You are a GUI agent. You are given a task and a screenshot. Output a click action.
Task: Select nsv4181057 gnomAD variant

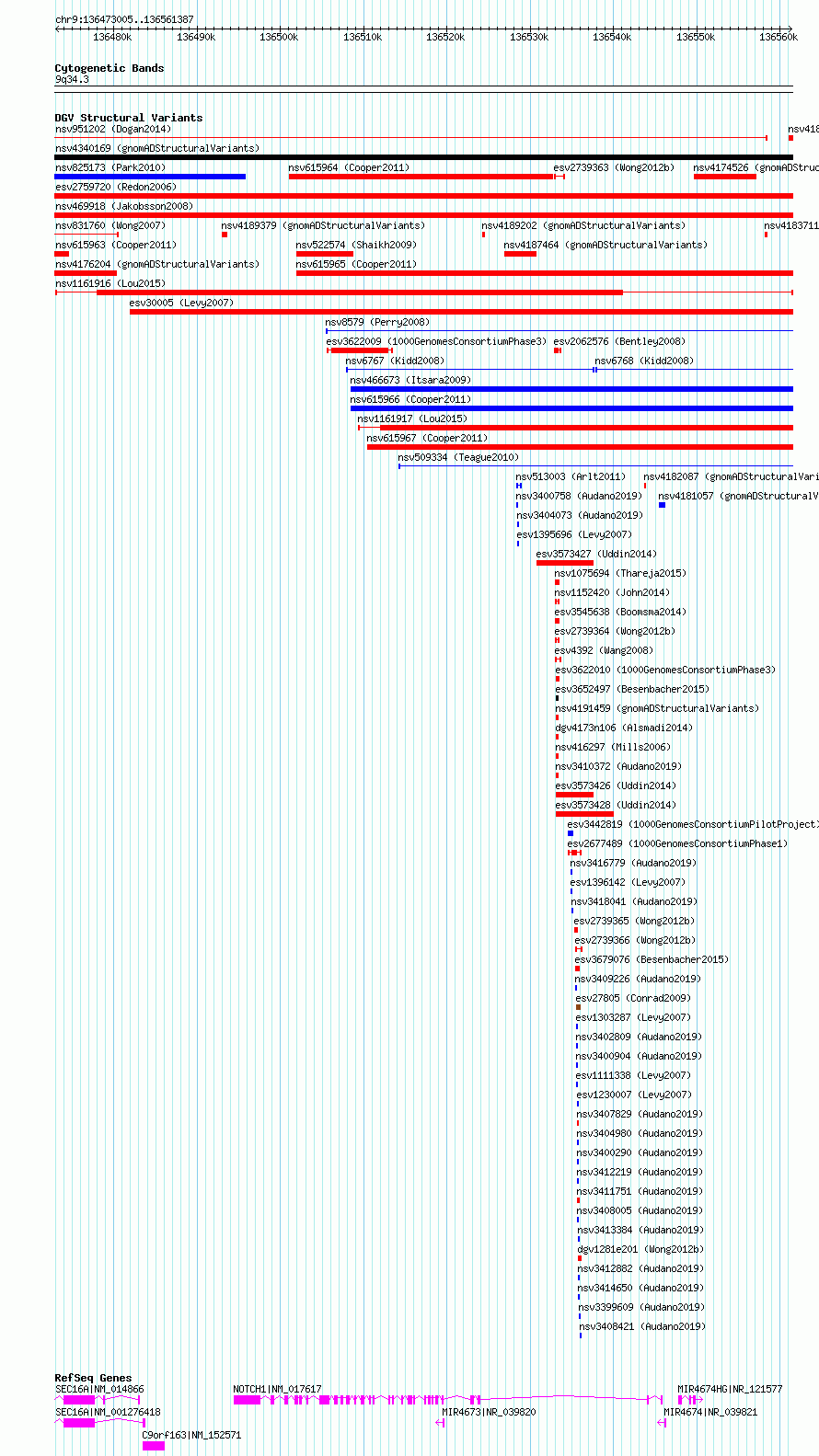pos(662,505)
